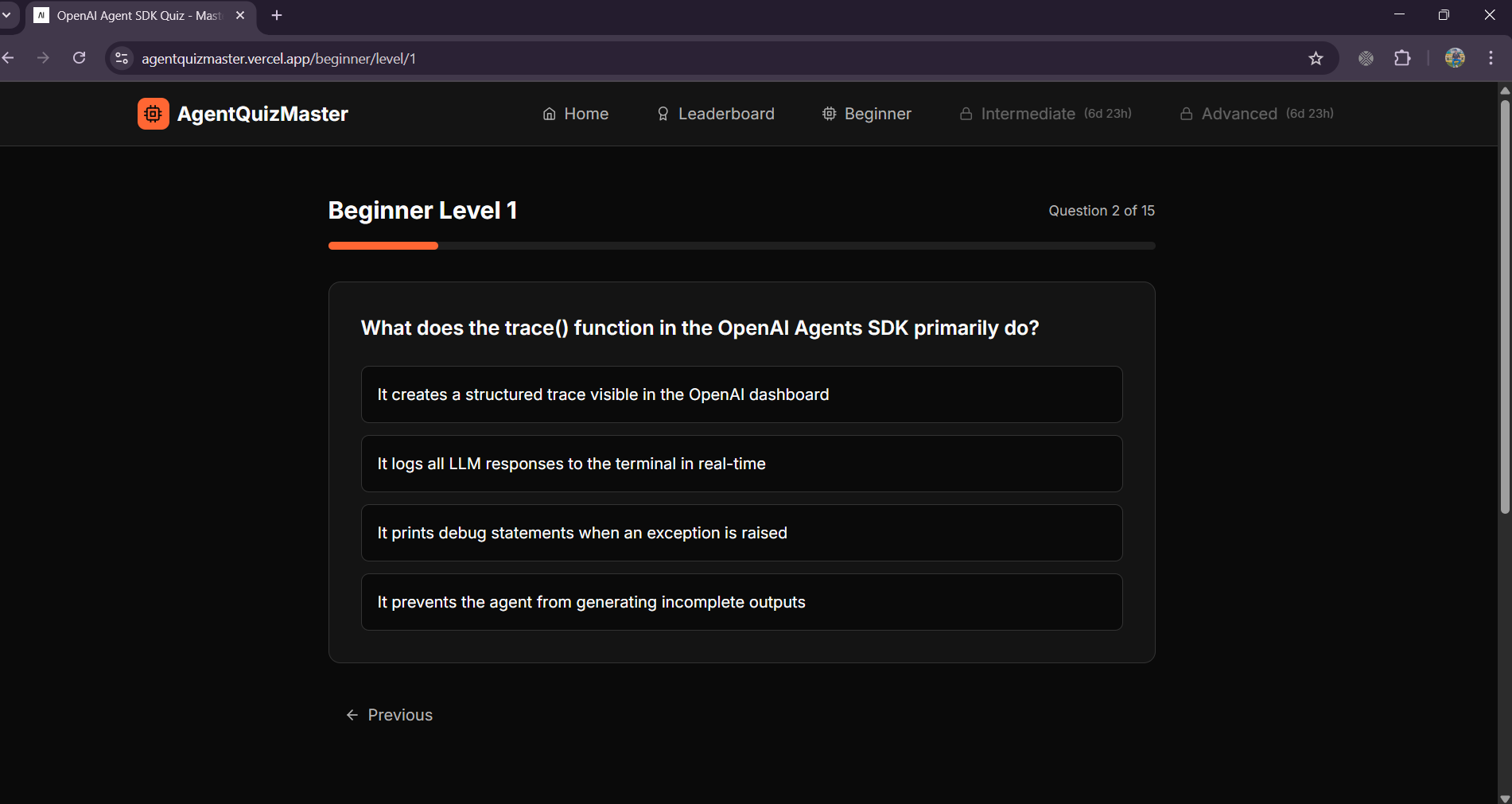Image resolution: width=1512 pixels, height=804 pixels.
Task: Open the Extensions puzzle menu
Action: coord(1402,58)
